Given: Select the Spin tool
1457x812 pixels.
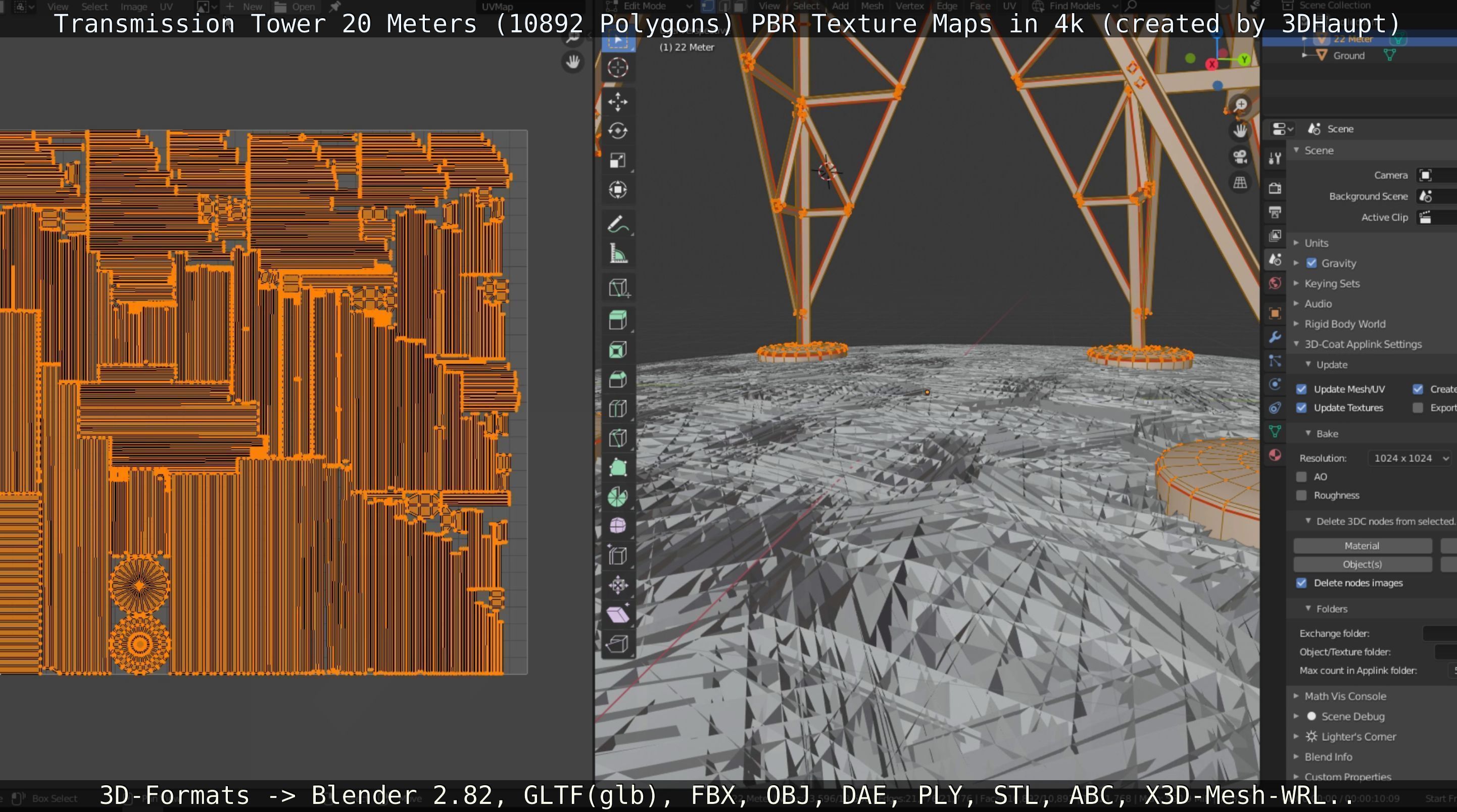Looking at the screenshot, I should (x=618, y=497).
